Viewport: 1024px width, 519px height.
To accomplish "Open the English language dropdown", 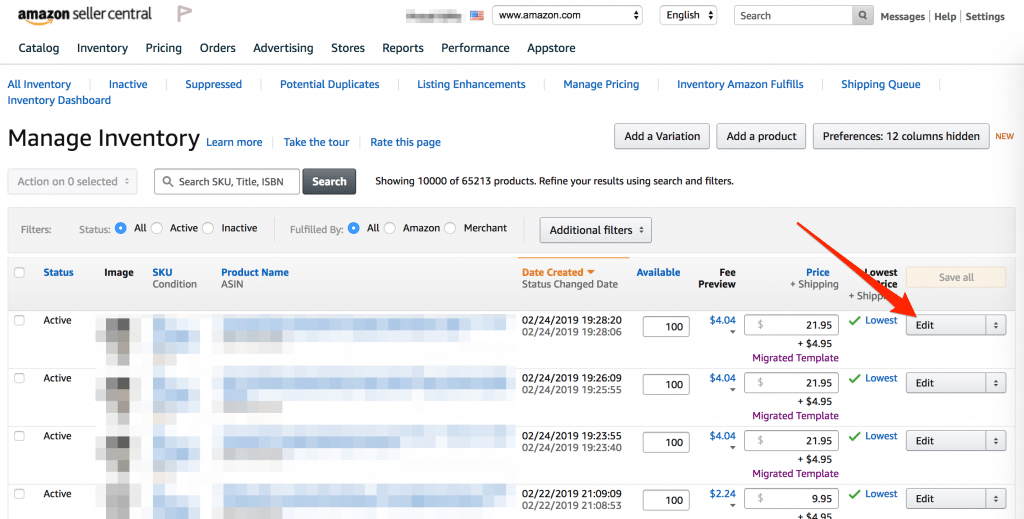I will coord(688,16).
